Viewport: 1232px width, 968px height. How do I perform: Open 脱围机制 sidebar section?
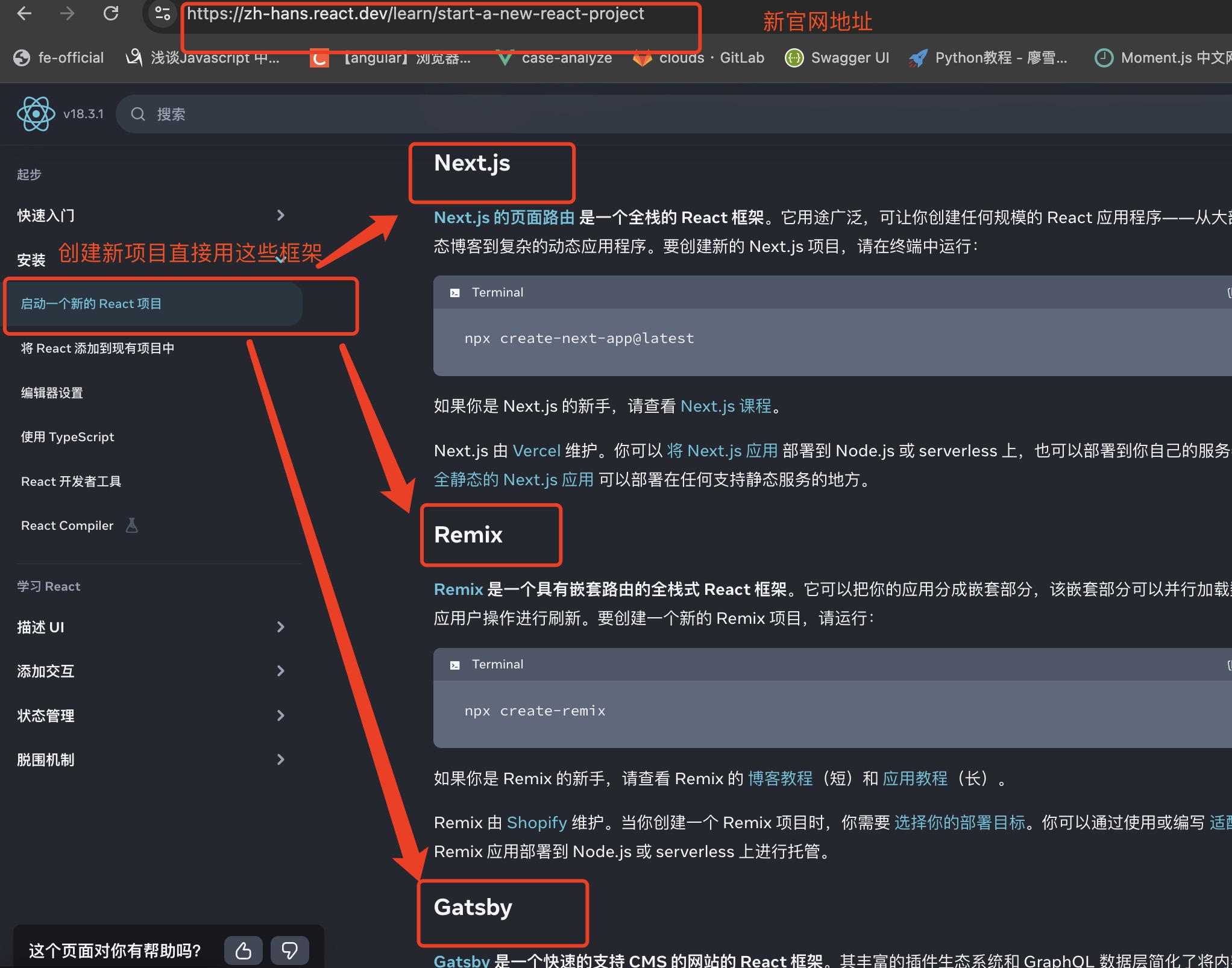pos(46,759)
